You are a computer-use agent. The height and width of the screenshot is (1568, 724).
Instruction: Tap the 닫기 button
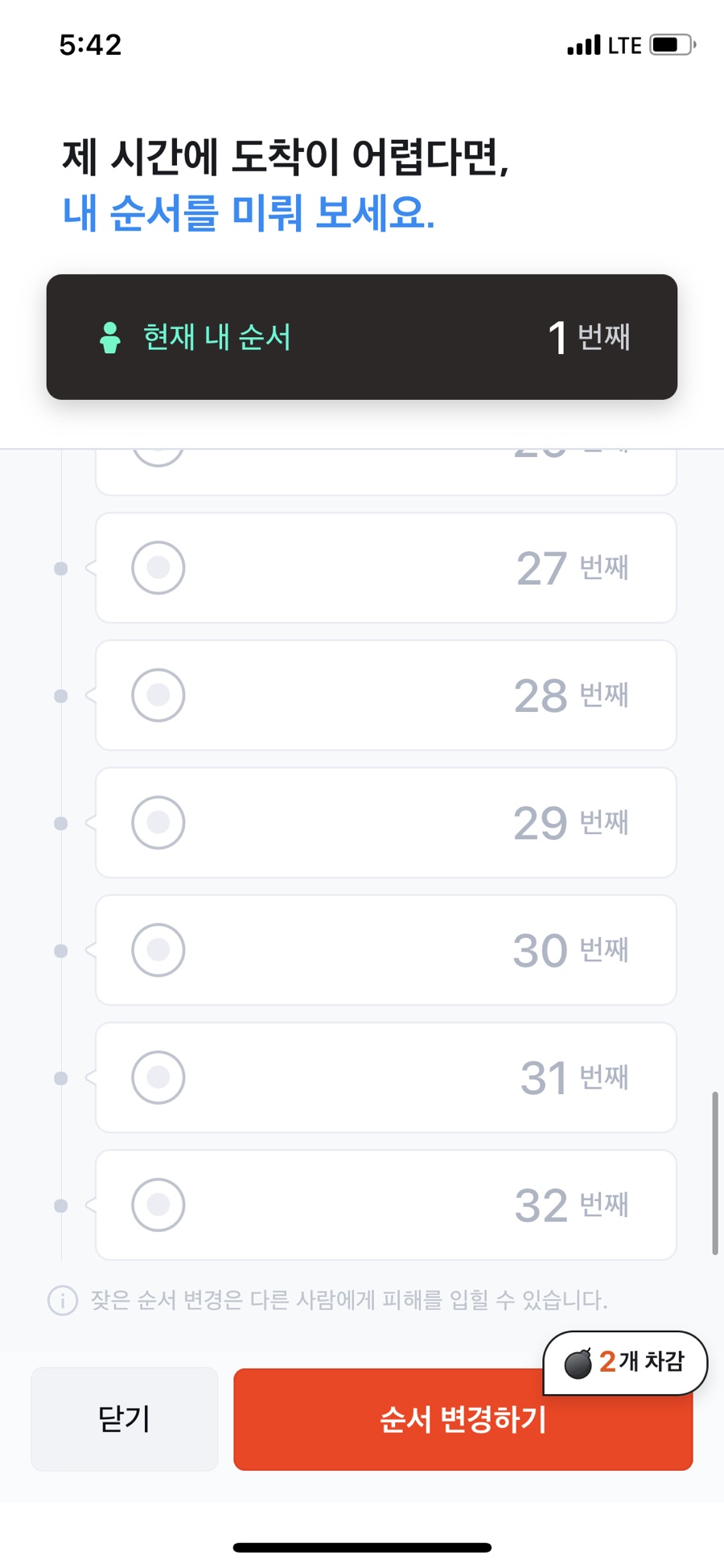tap(125, 1419)
